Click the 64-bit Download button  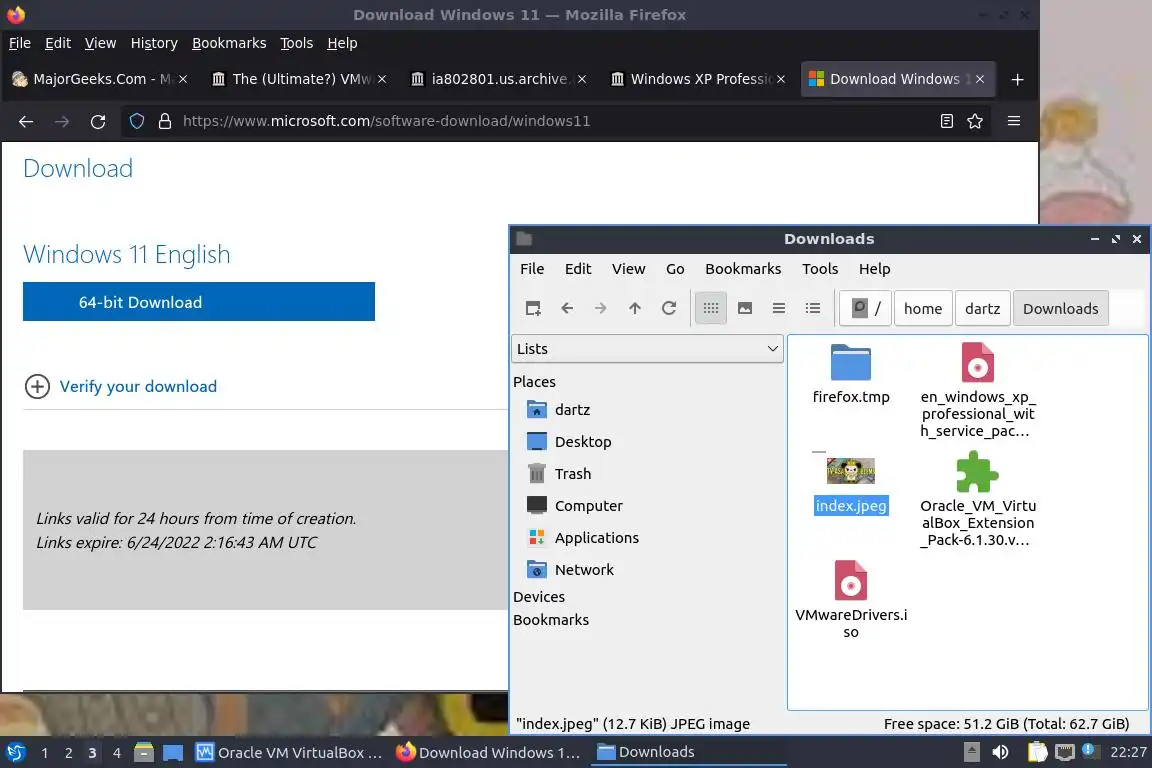[198, 302]
